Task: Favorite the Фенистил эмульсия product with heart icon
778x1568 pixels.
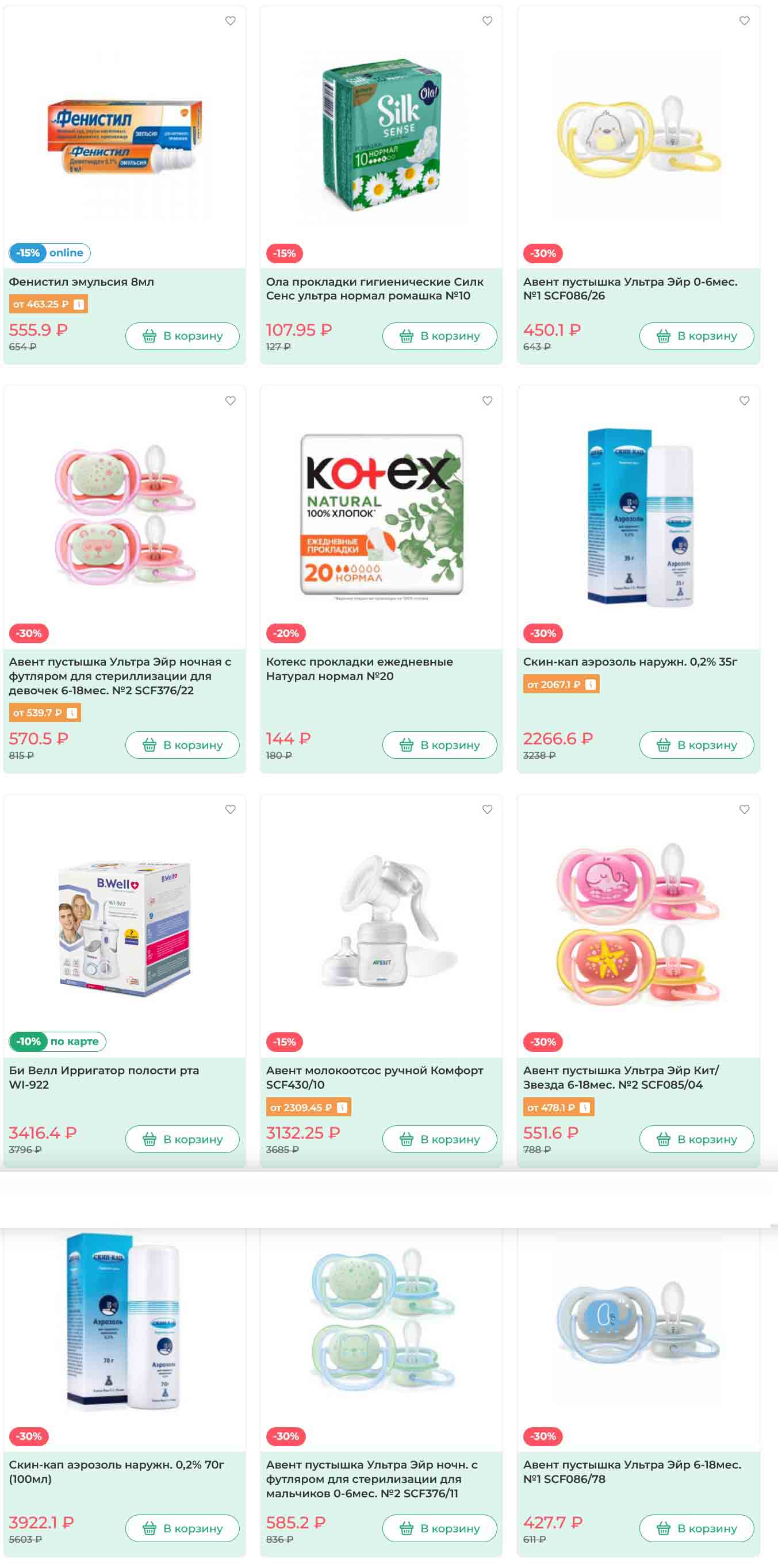Action: 230,21
